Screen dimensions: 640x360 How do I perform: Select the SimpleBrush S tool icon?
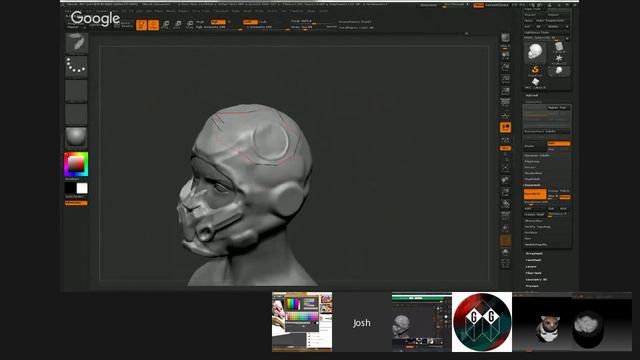pyautogui.click(x=535, y=70)
